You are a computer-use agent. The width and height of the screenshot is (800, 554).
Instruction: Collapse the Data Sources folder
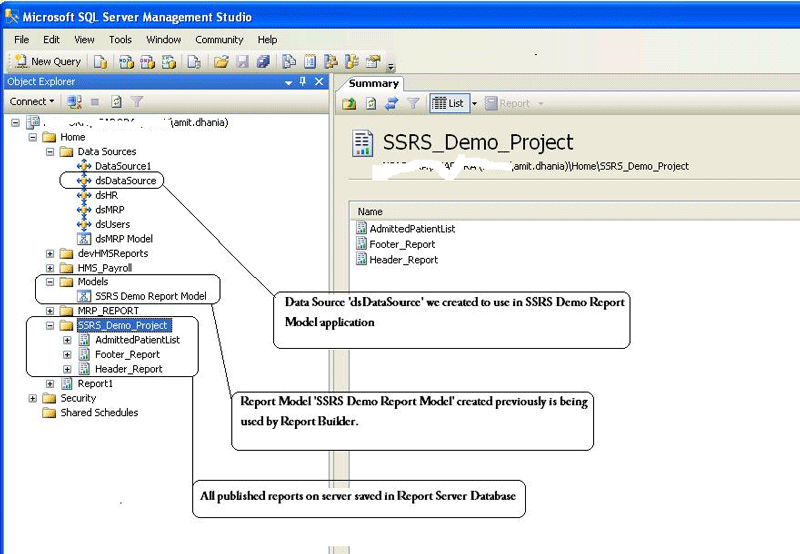pos(50,152)
